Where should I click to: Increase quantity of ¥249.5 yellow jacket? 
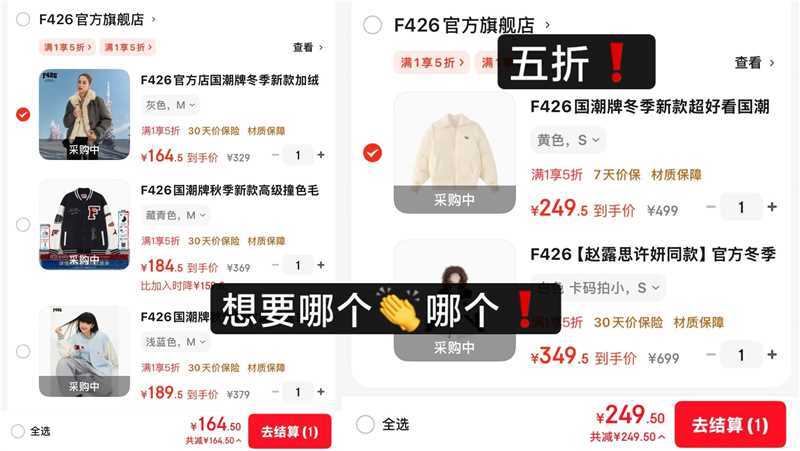772,207
